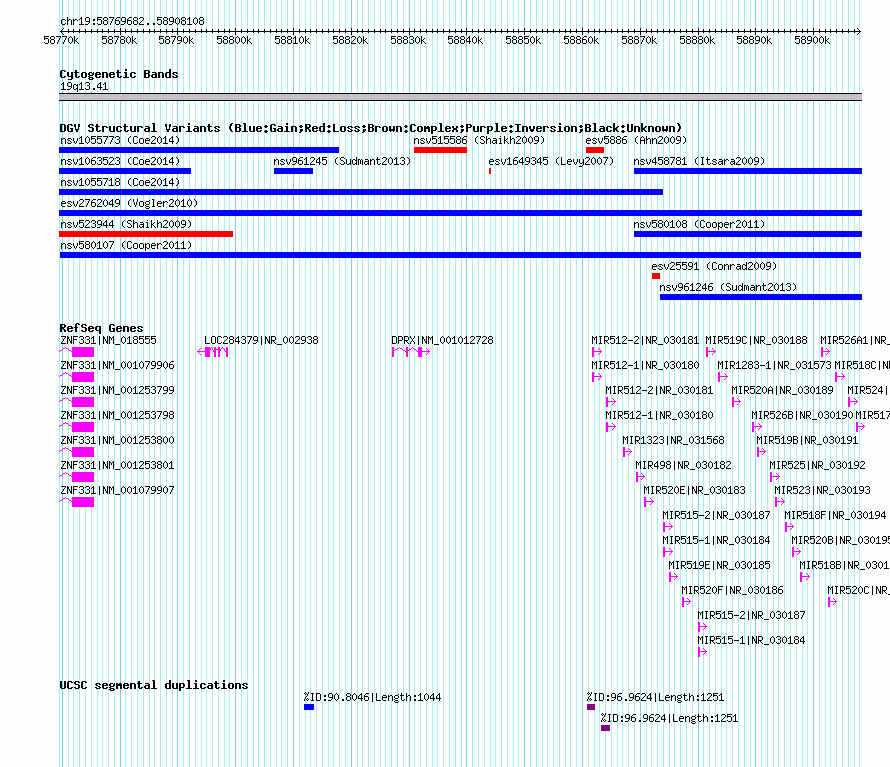The height and width of the screenshot is (767, 890).
Task: Select the nsv1063523 (Coe2014) blue bar
Action: [x=125, y=171]
